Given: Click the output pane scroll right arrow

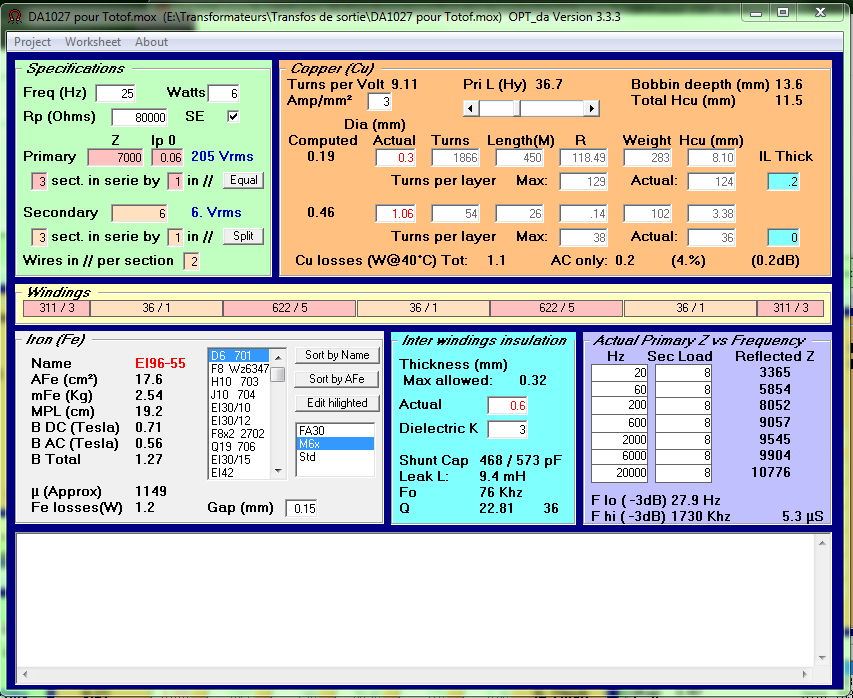Looking at the screenshot, I should pyautogui.click(x=805, y=675).
